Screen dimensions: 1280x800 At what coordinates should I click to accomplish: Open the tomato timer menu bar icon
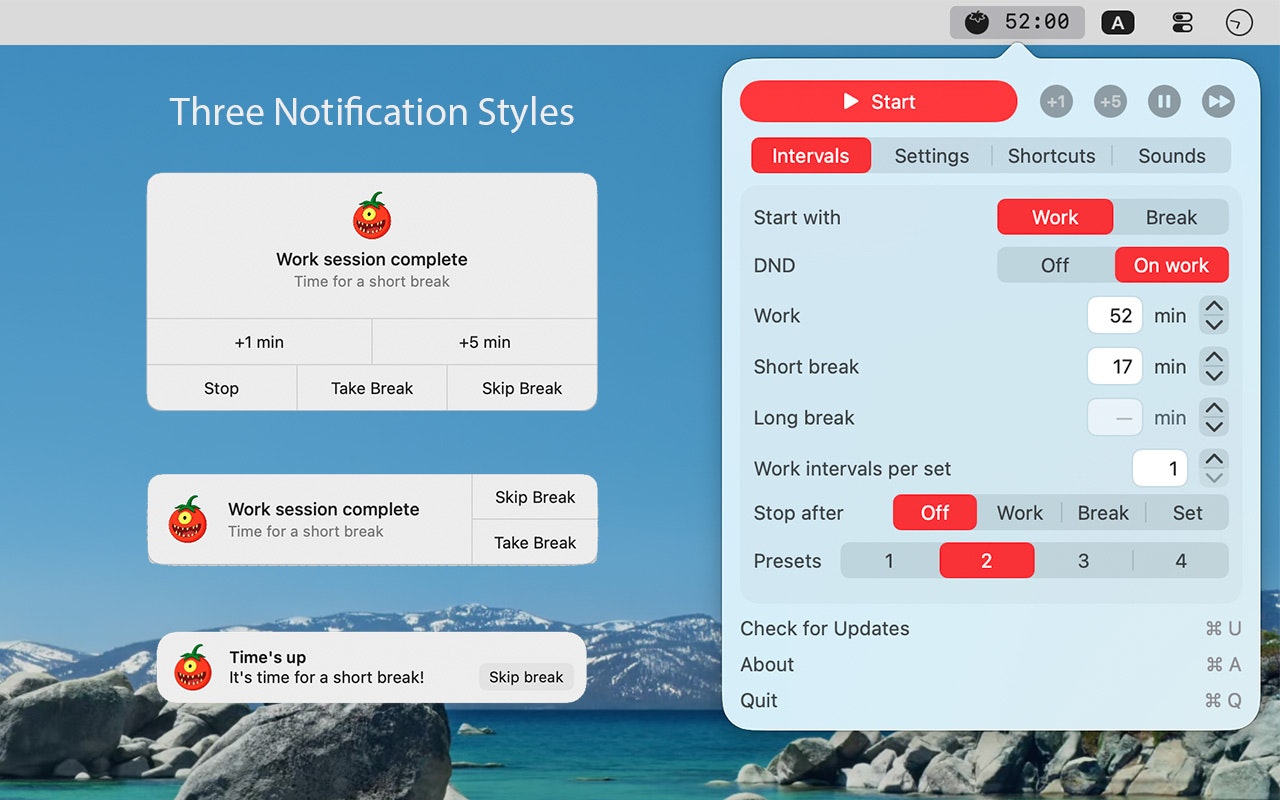coord(1017,21)
